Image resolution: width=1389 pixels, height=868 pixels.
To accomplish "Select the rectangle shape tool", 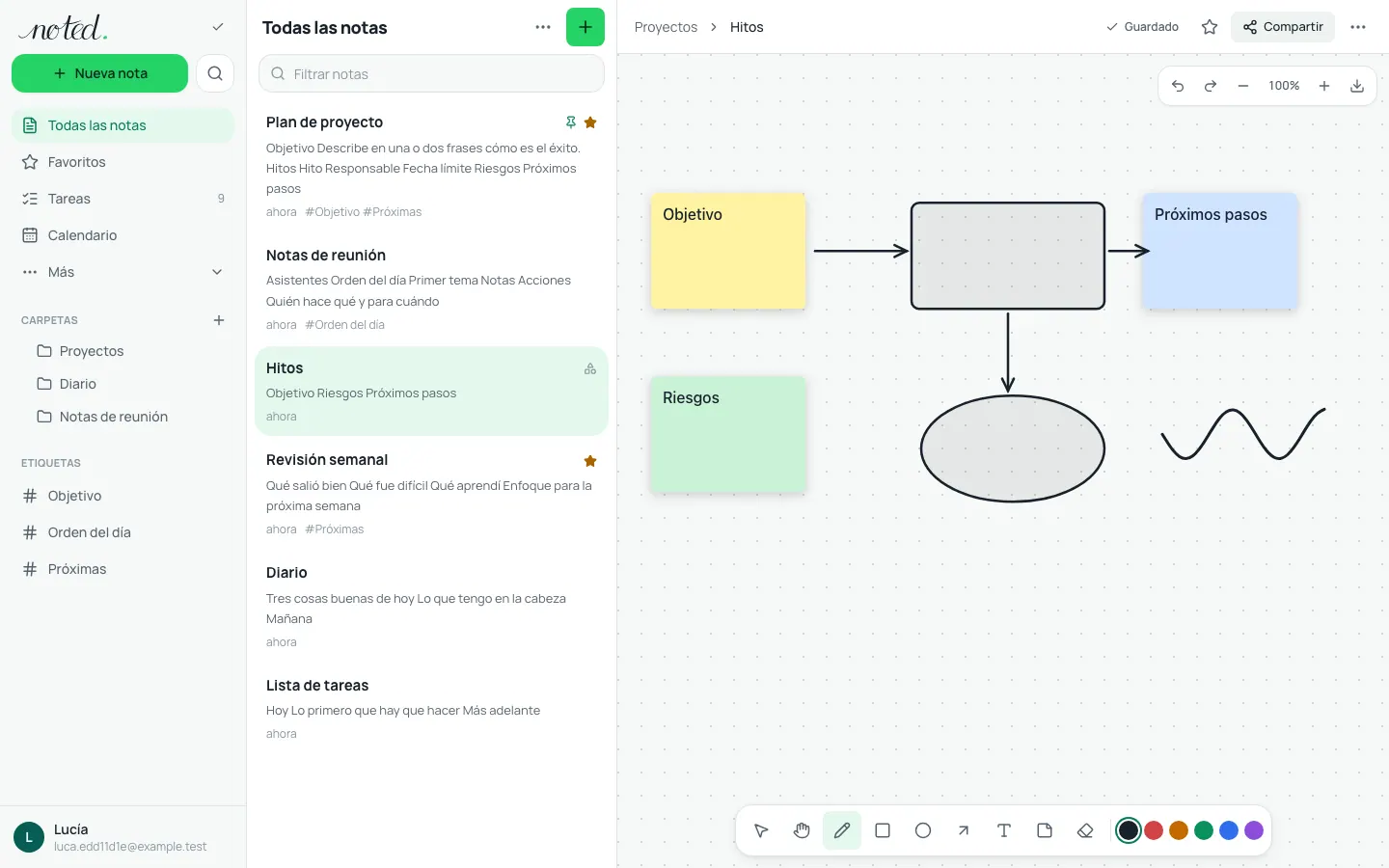I will [883, 830].
